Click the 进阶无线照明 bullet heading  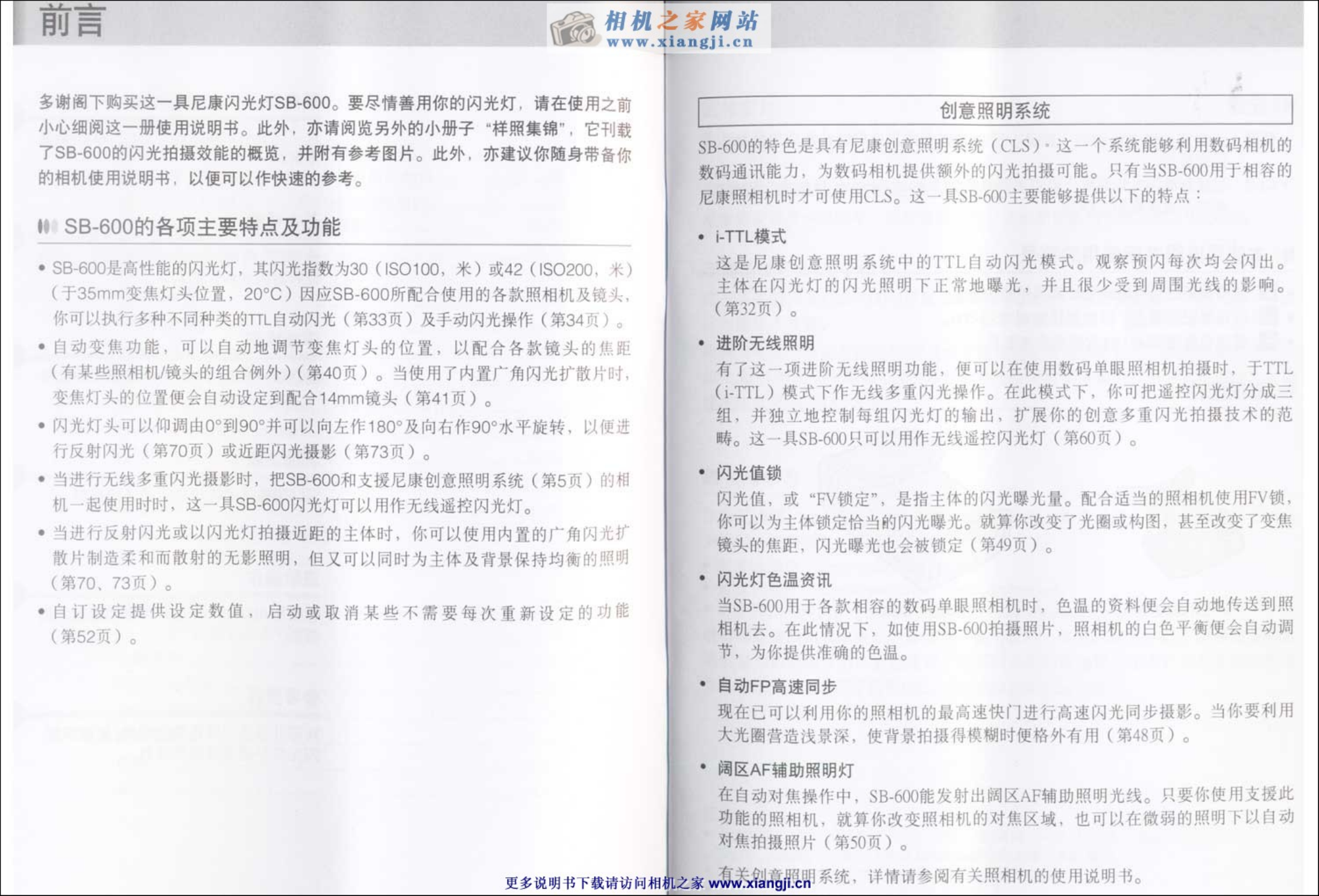765,343
